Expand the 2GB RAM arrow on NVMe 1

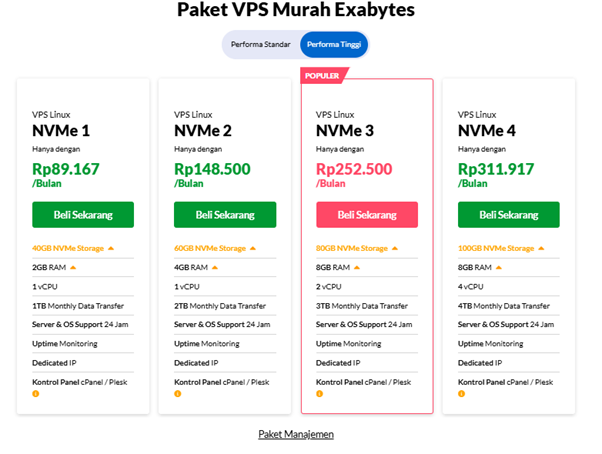click(x=73, y=268)
